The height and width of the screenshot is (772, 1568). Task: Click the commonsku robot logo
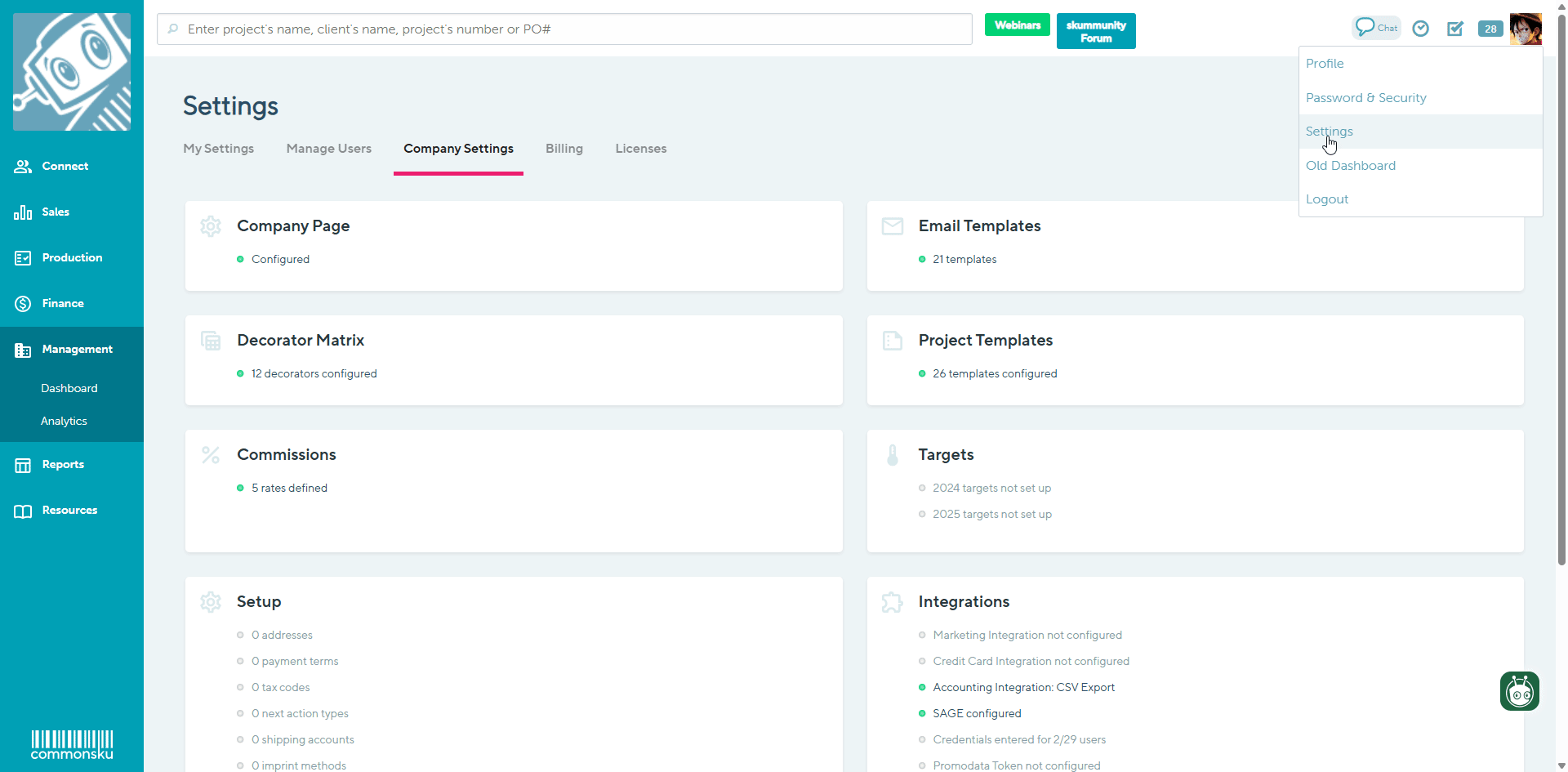coord(72,72)
